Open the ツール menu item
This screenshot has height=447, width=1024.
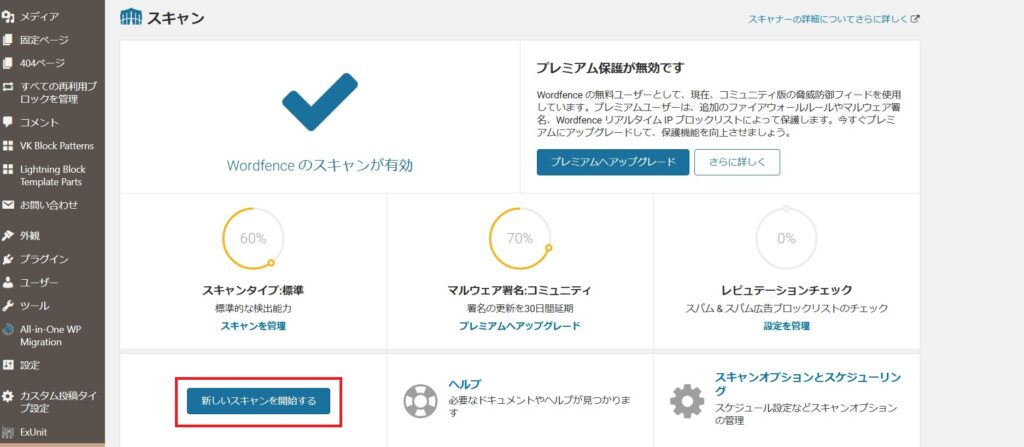35,306
